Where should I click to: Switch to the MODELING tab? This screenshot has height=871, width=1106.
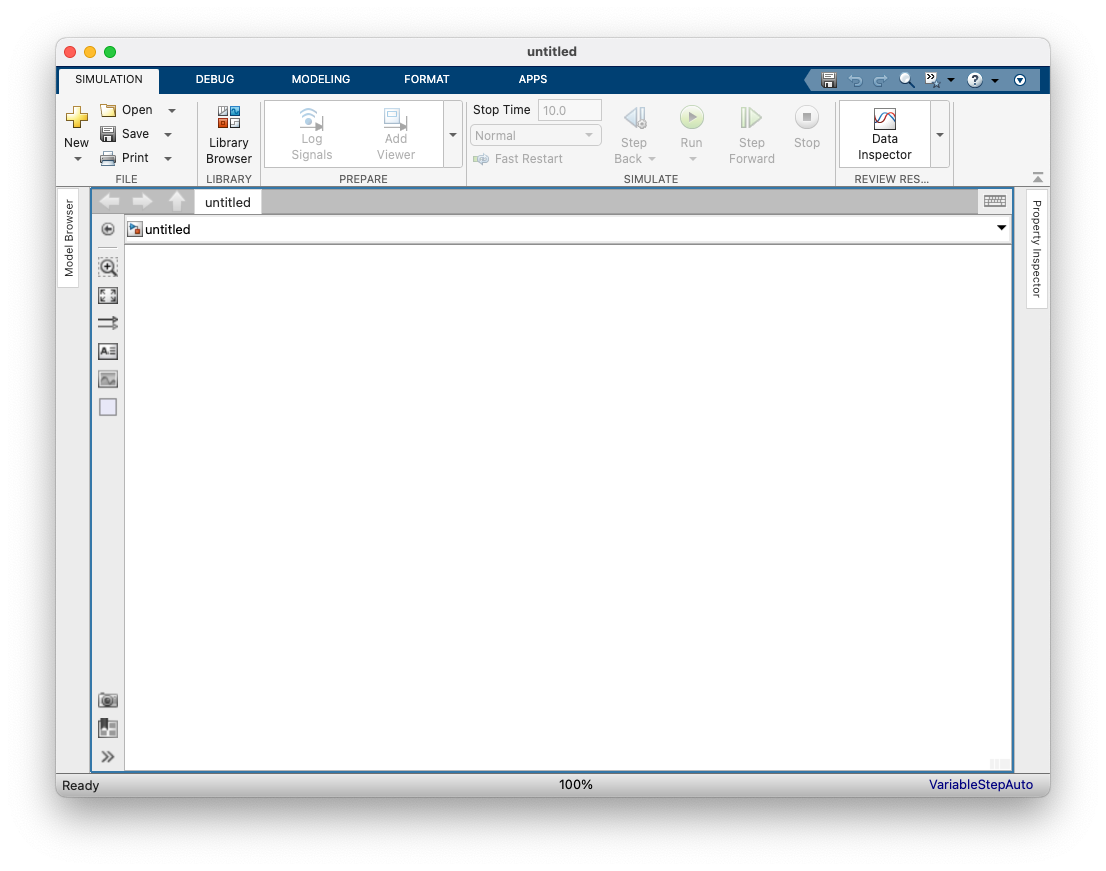tap(320, 80)
